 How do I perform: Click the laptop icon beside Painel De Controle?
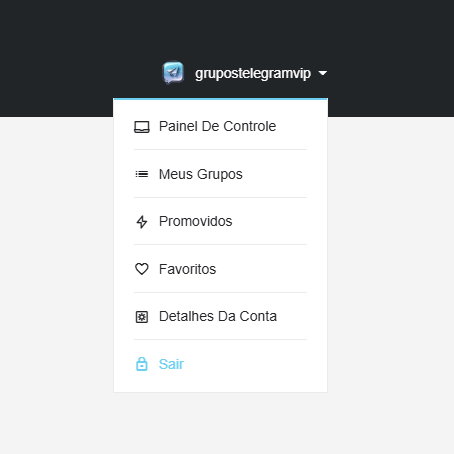(x=142, y=127)
